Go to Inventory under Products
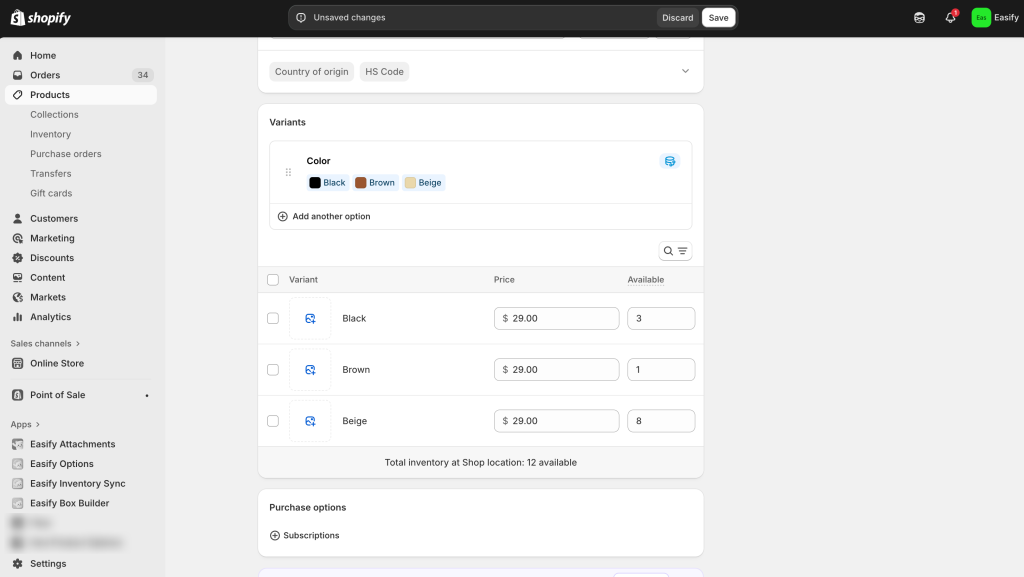 (x=50, y=134)
